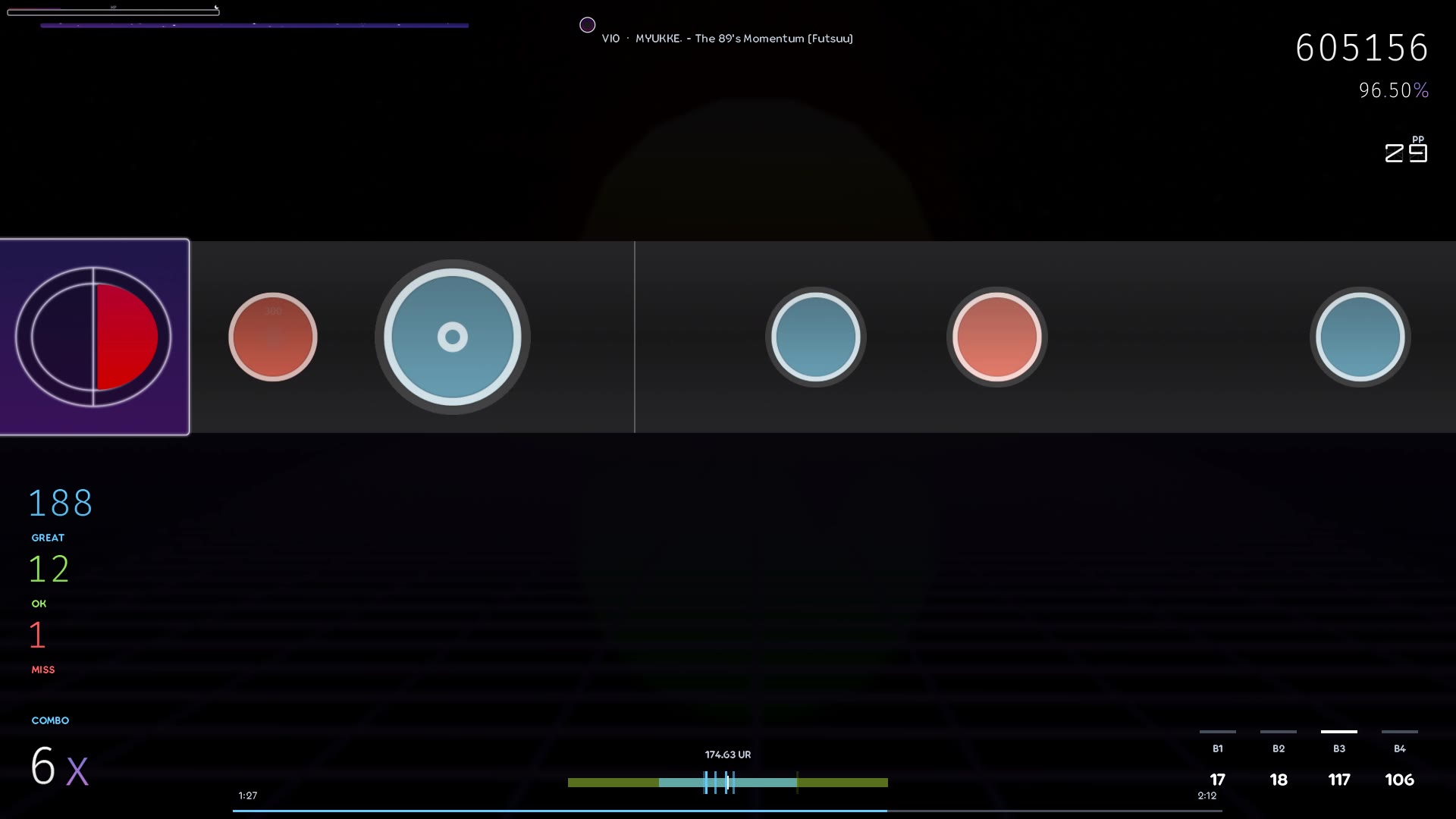Click the PP counter showing 29
Screen dimensions: 1456x819
coord(1406,149)
